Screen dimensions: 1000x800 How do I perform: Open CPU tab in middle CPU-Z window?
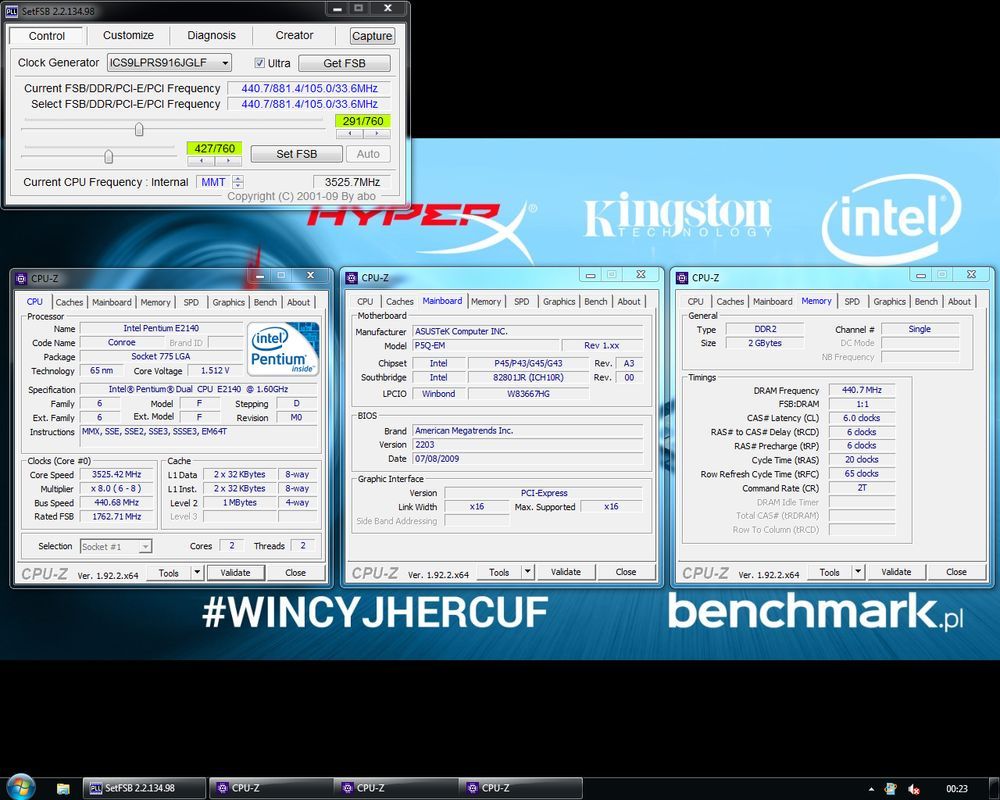click(x=365, y=302)
